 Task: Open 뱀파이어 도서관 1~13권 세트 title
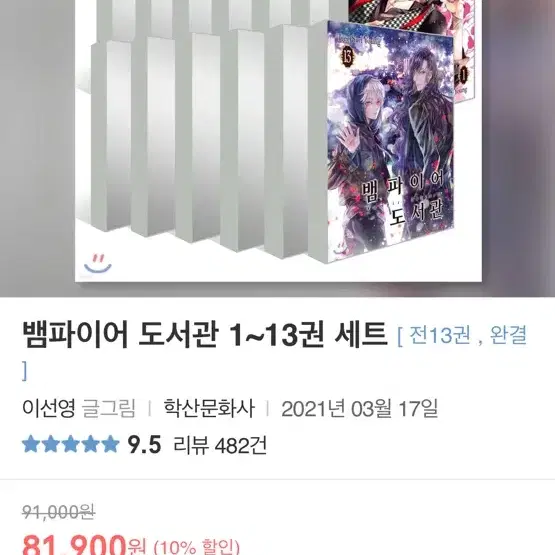(x=205, y=335)
